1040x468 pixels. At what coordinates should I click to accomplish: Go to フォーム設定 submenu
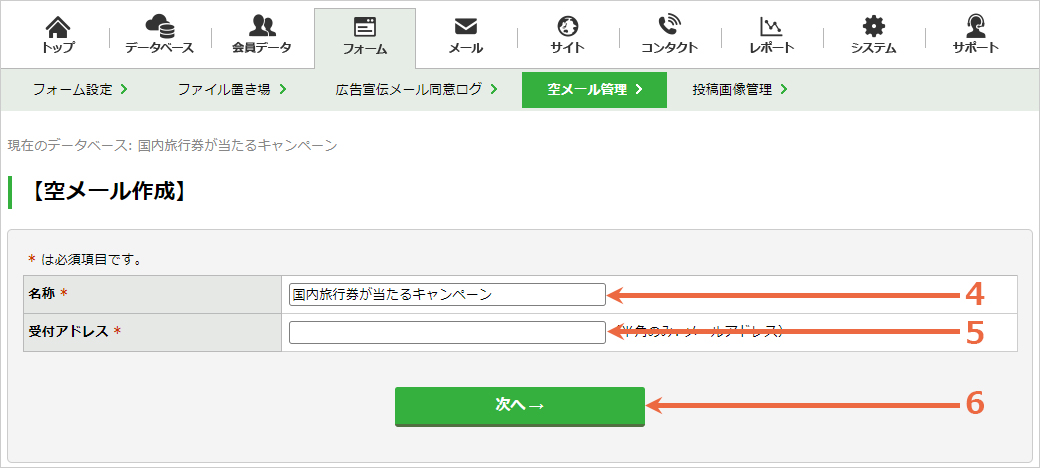(80, 89)
